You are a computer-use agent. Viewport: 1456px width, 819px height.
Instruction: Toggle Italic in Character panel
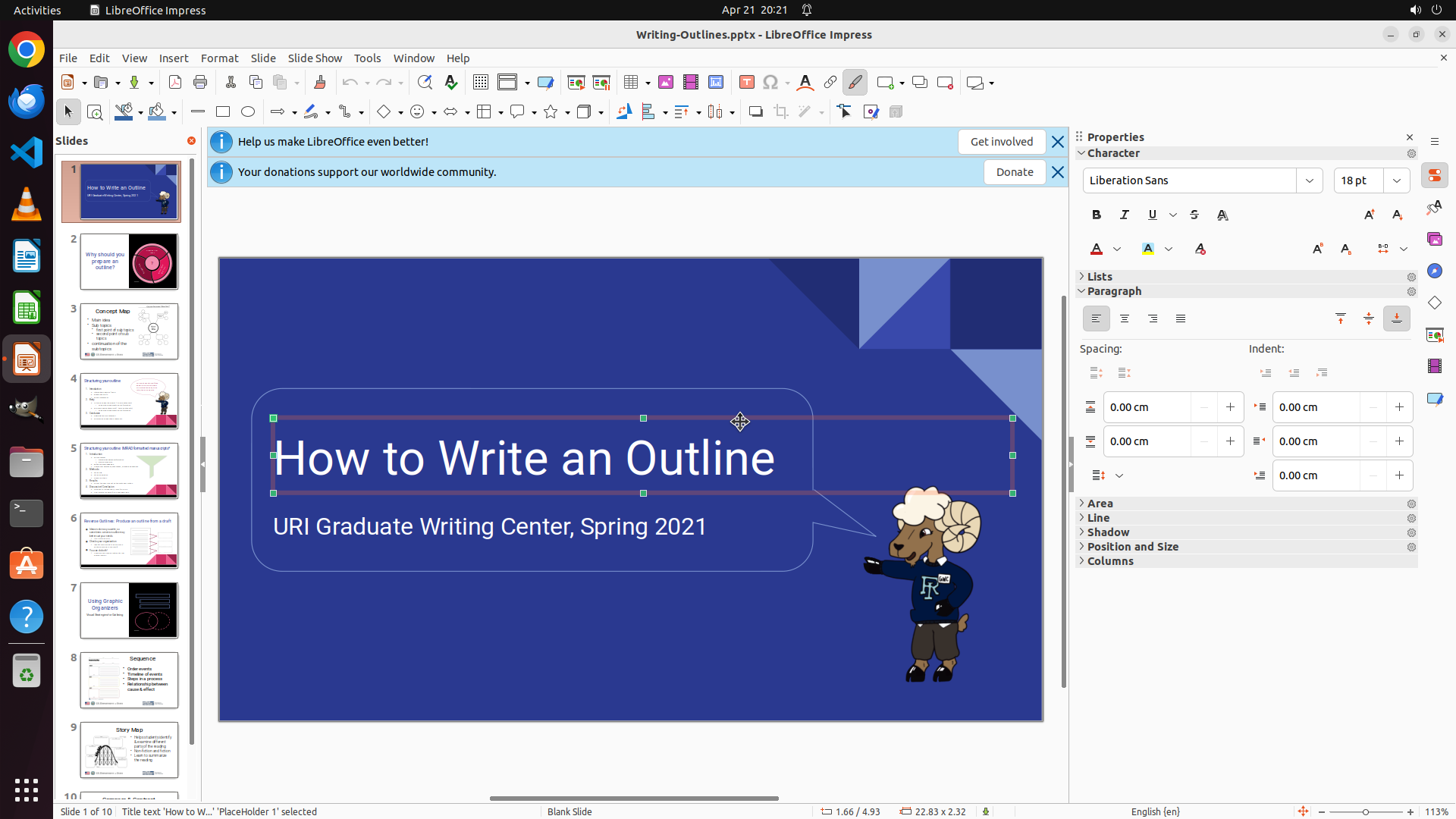[1125, 215]
